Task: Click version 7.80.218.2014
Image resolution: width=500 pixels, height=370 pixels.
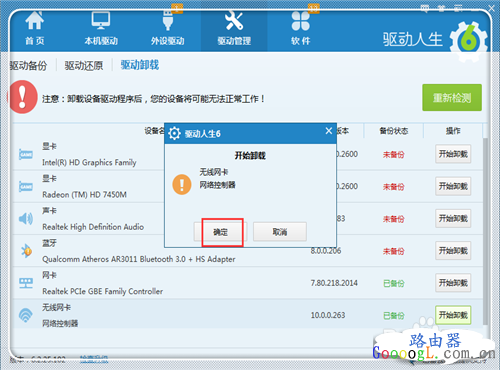Action: click(x=334, y=283)
